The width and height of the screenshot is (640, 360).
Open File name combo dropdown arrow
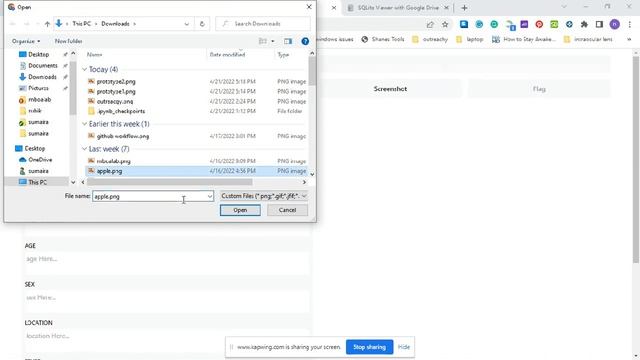210,196
